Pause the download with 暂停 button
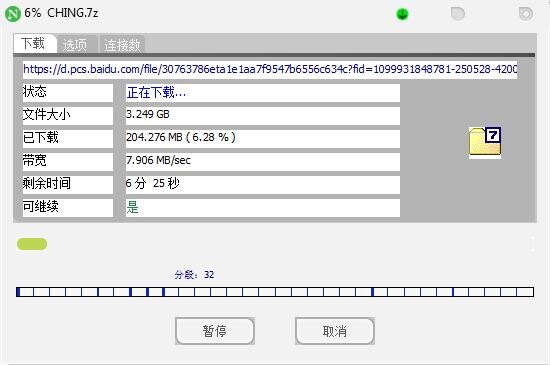 tap(215, 331)
